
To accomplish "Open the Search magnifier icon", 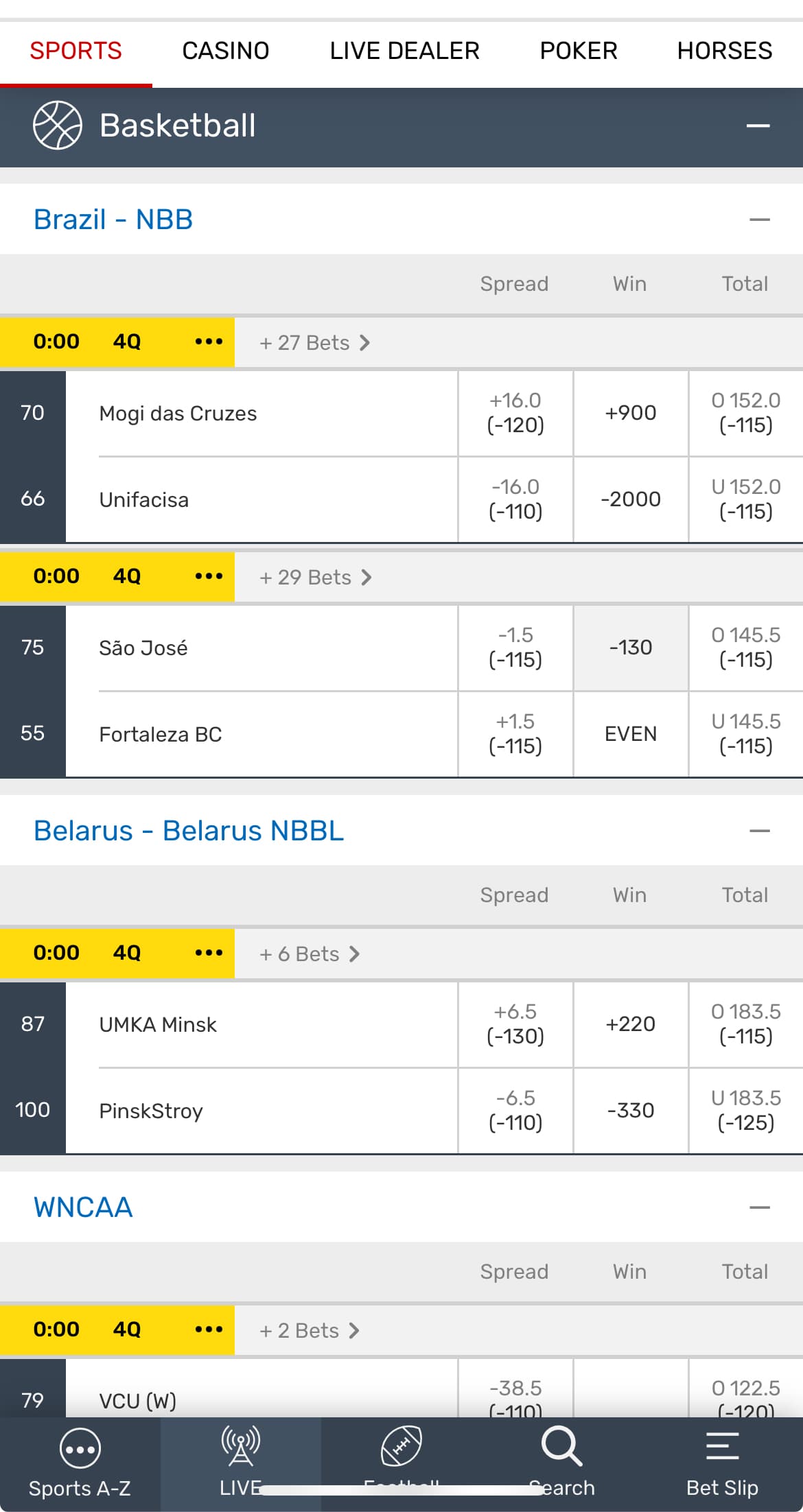I will pos(561,1446).
